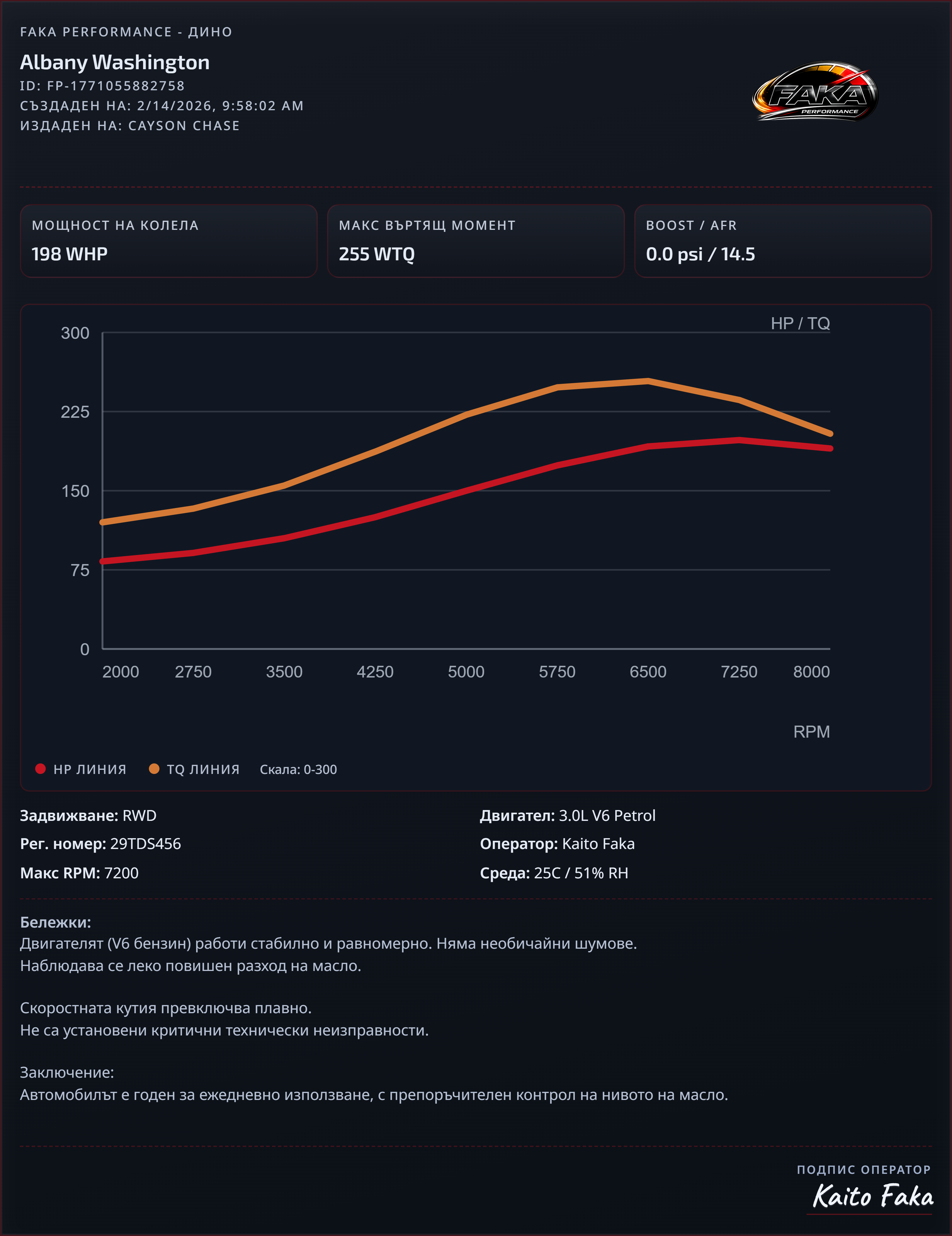Screen dimensions: 952x1236
Task: Select the 198 WHP wheel power card
Action: [x=169, y=241]
